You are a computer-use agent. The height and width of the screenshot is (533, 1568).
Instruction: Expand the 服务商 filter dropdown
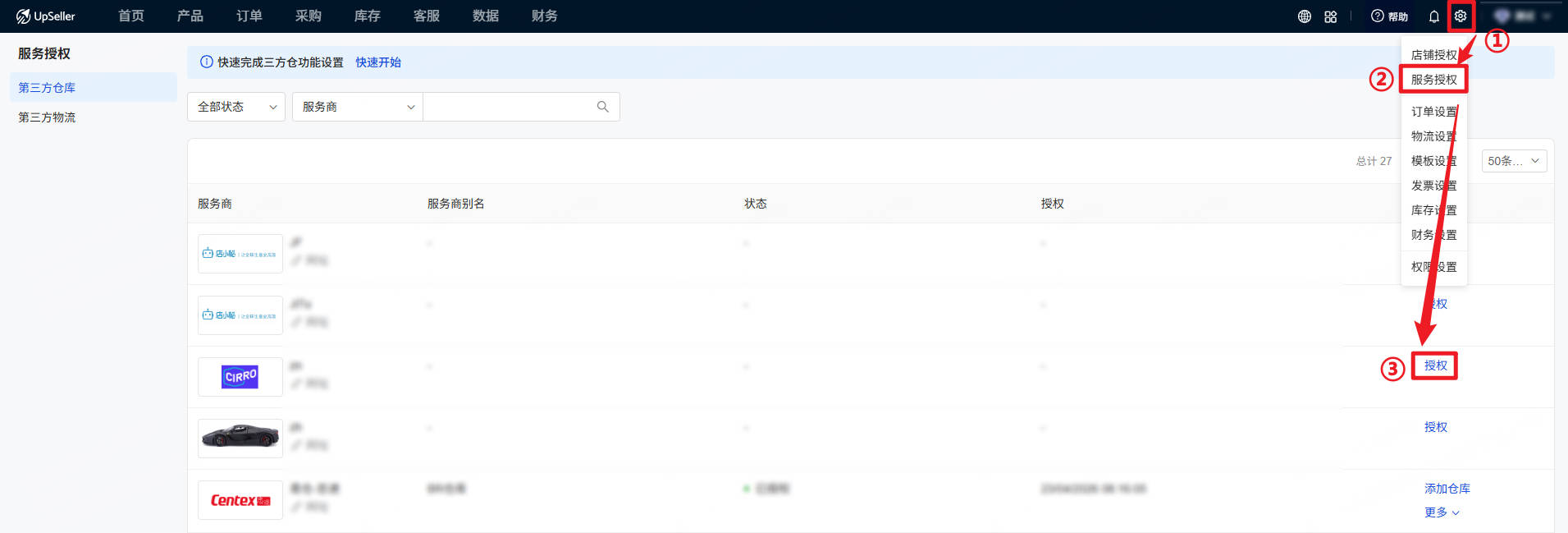click(358, 107)
